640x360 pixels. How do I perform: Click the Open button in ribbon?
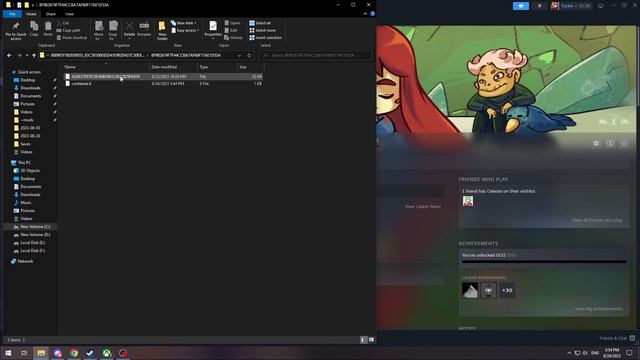(232, 23)
